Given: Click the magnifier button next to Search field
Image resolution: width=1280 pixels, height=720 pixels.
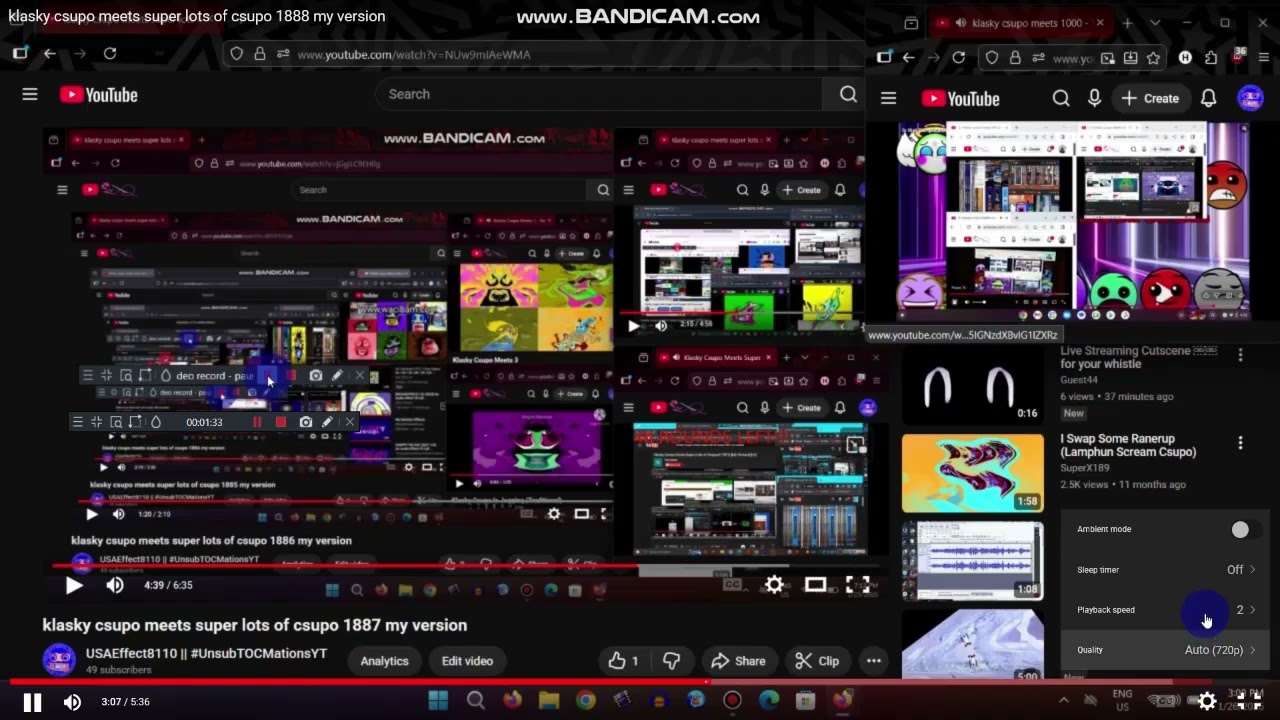Looking at the screenshot, I should point(848,94).
